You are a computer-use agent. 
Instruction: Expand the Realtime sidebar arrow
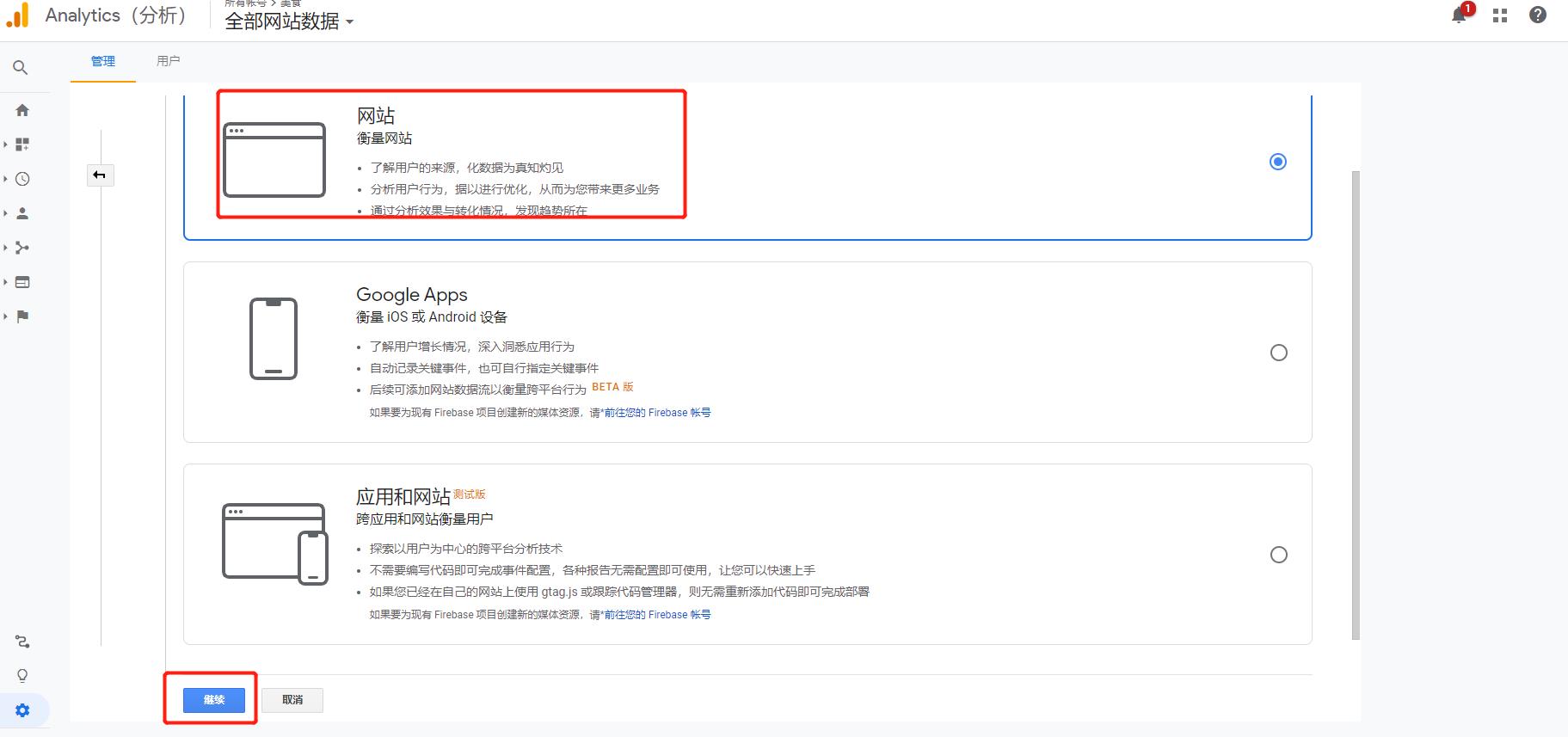pyautogui.click(x=5, y=179)
